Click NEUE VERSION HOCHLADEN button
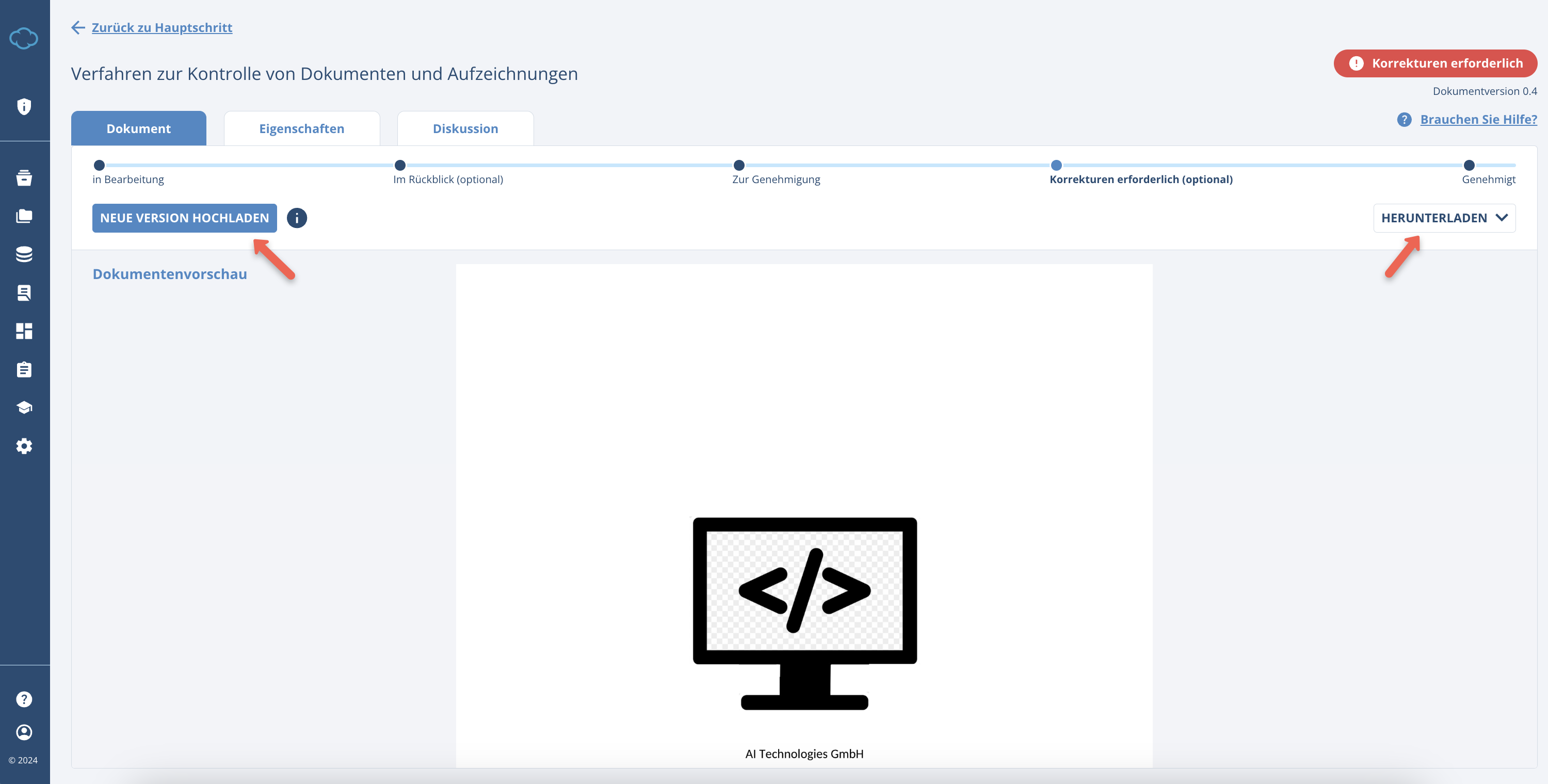The height and width of the screenshot is (784, 1548). coord(184,218)
